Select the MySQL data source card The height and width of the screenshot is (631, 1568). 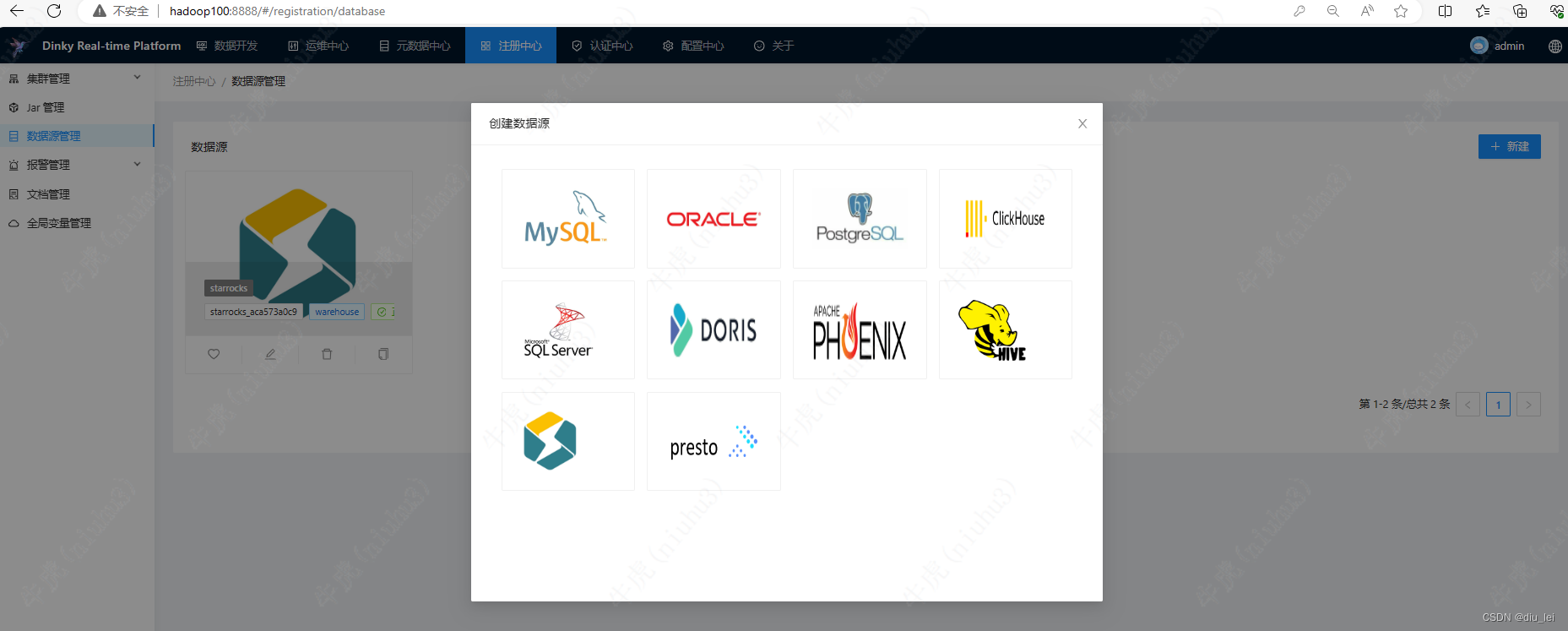[x=568, y=219]
